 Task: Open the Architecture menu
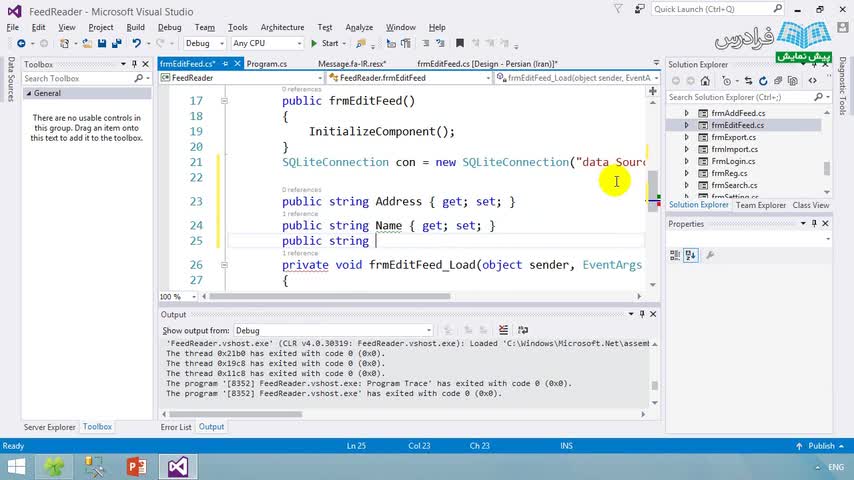pos(282,27)
